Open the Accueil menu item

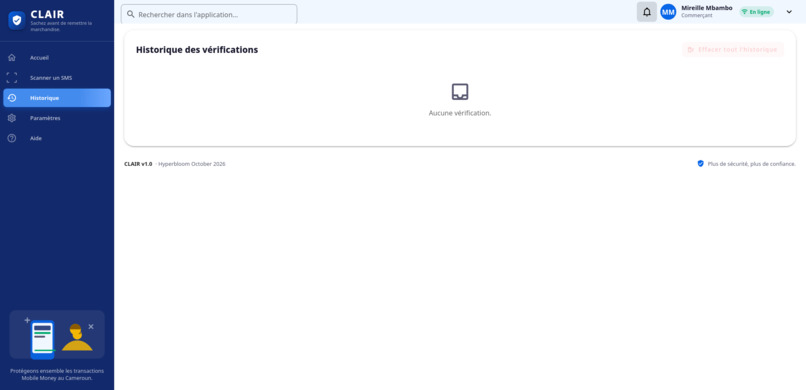pos(57,58)
